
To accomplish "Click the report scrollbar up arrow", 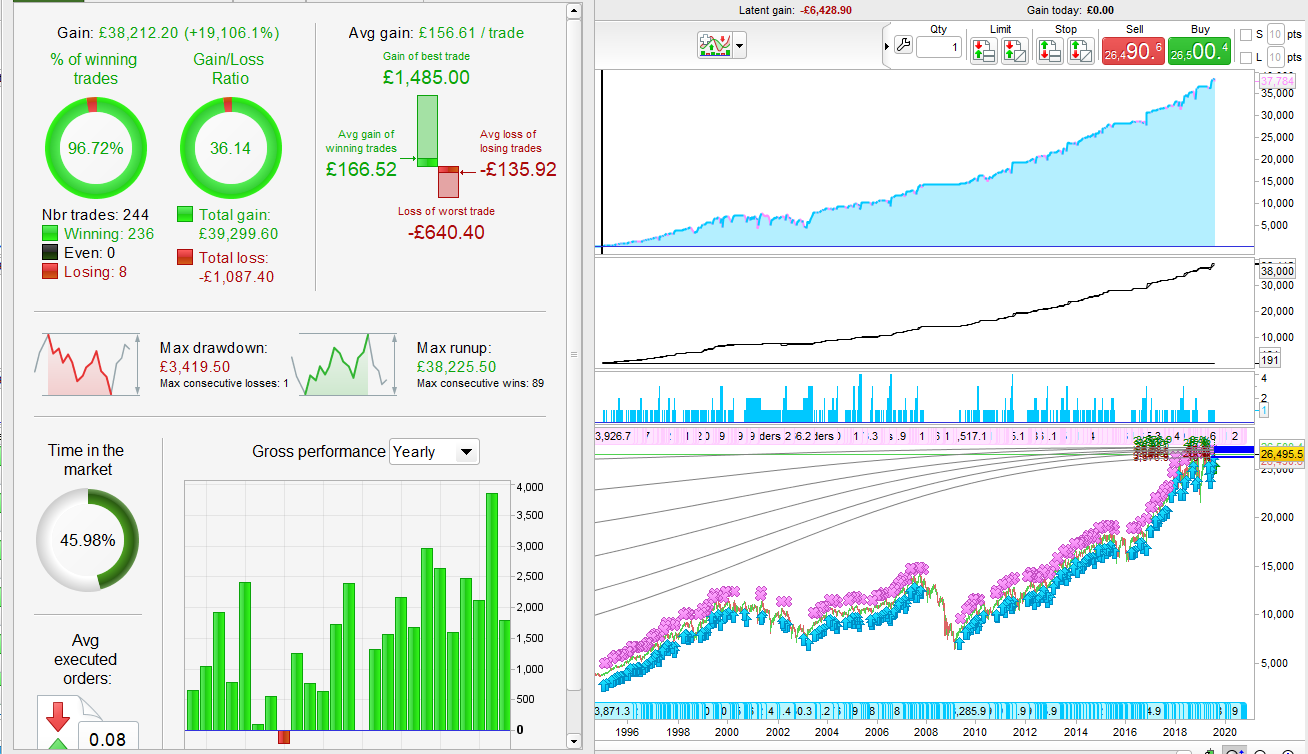I will point(573,13).
